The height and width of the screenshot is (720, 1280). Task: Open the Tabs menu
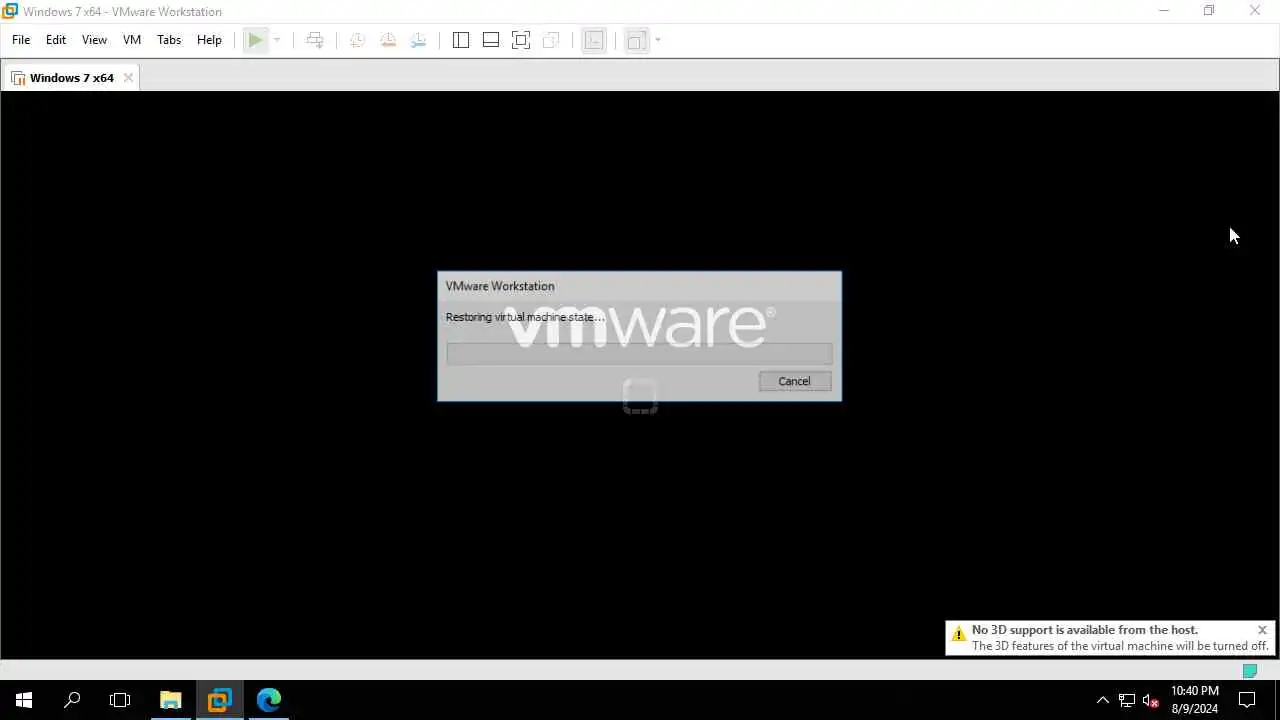[169, 40]
